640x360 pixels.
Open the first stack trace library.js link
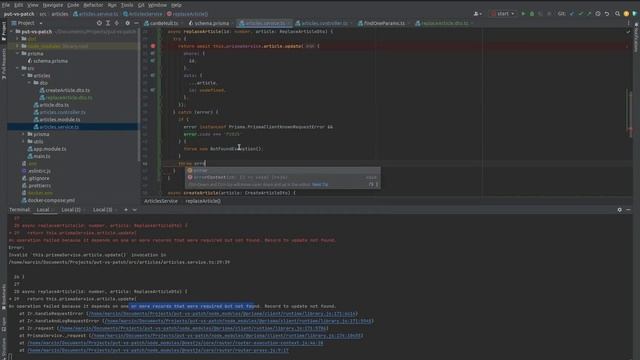[222, 313]
